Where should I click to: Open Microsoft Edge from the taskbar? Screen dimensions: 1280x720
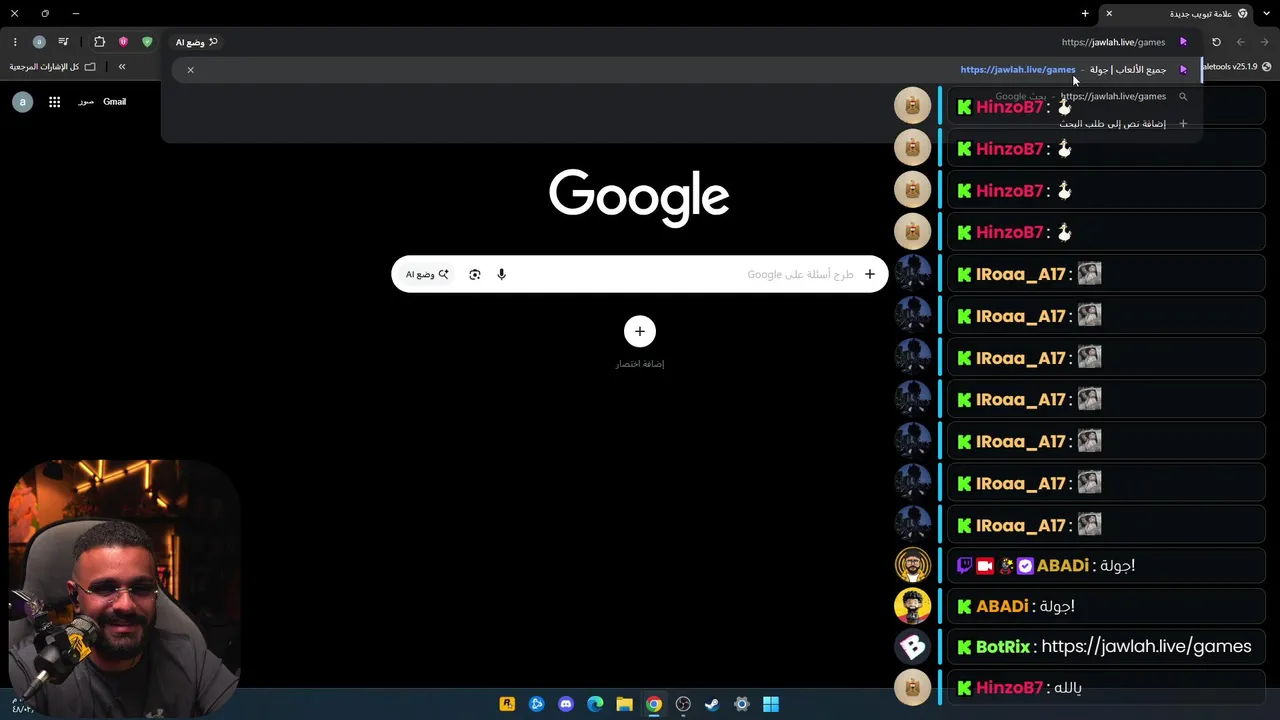pyautogui.click(x=595, y=704)
